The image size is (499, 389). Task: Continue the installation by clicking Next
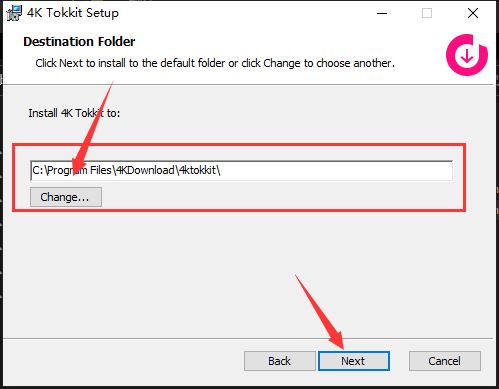click(354, 361)
